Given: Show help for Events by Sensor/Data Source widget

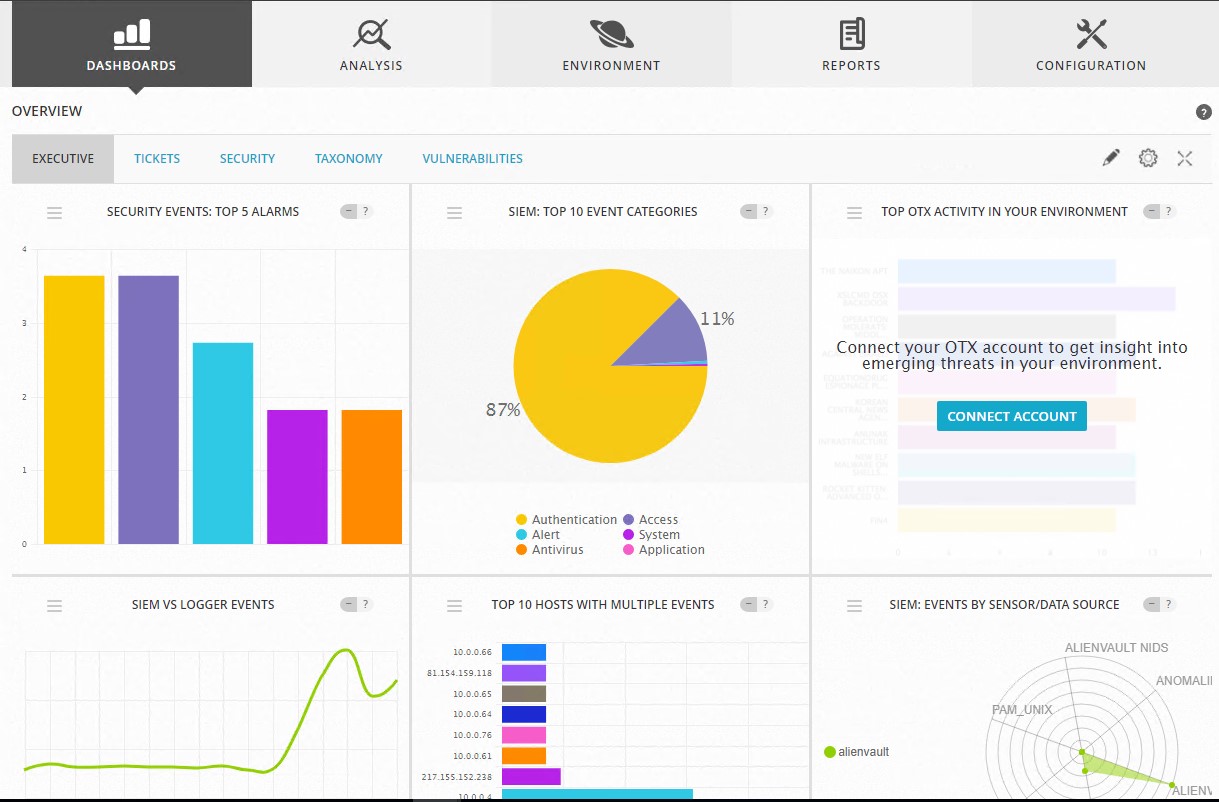Looking at the screenshot, I should (1166, 605).
